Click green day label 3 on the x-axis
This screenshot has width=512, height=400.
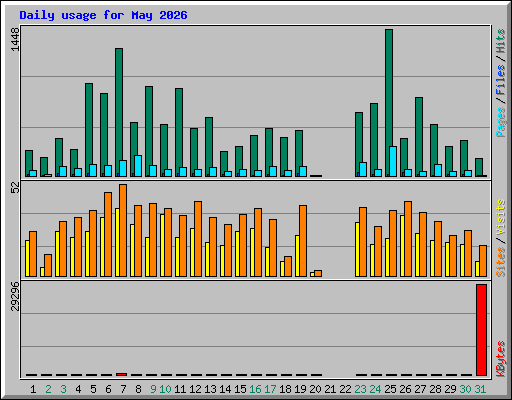[63, 389]
